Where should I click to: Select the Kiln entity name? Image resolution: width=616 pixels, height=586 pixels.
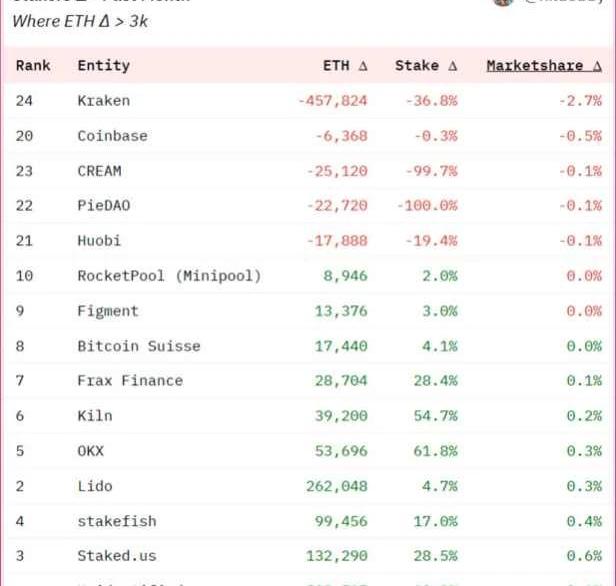tap(95, 416)
